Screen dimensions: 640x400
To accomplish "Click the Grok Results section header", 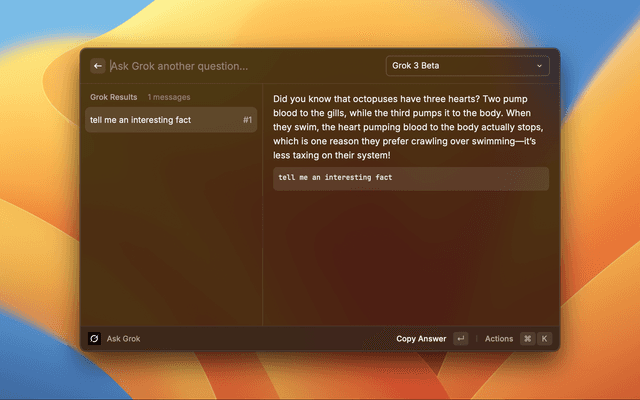I will tap(114, 97).
